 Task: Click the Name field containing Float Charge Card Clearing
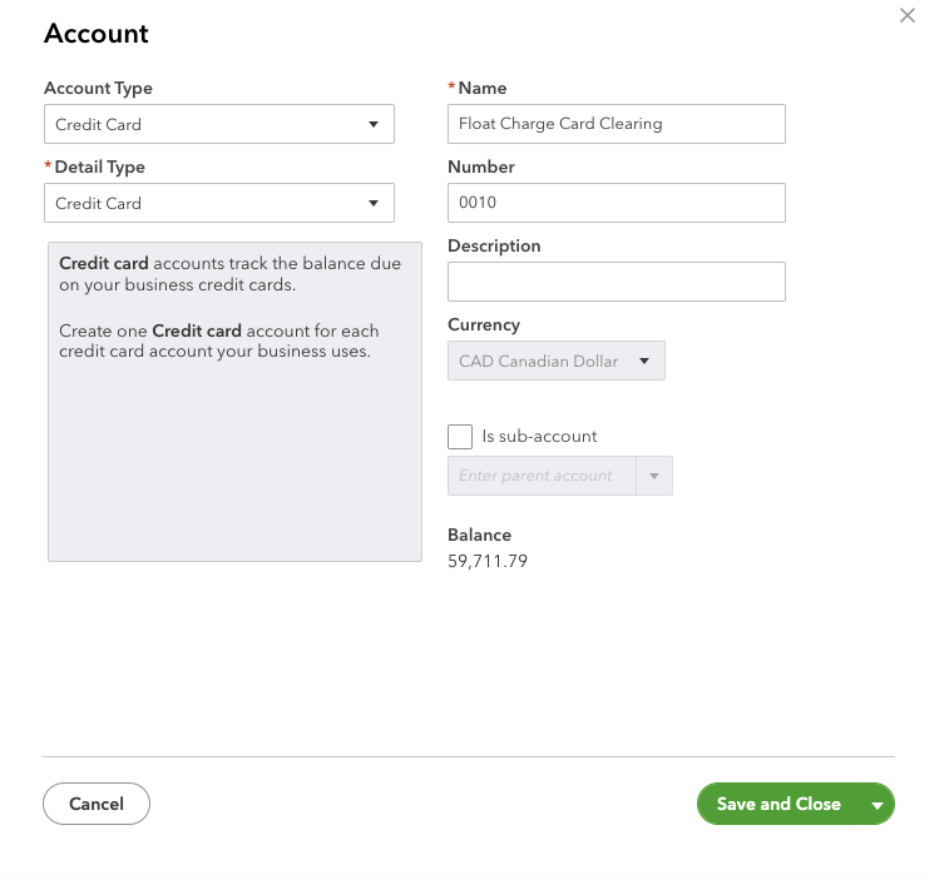616,124
